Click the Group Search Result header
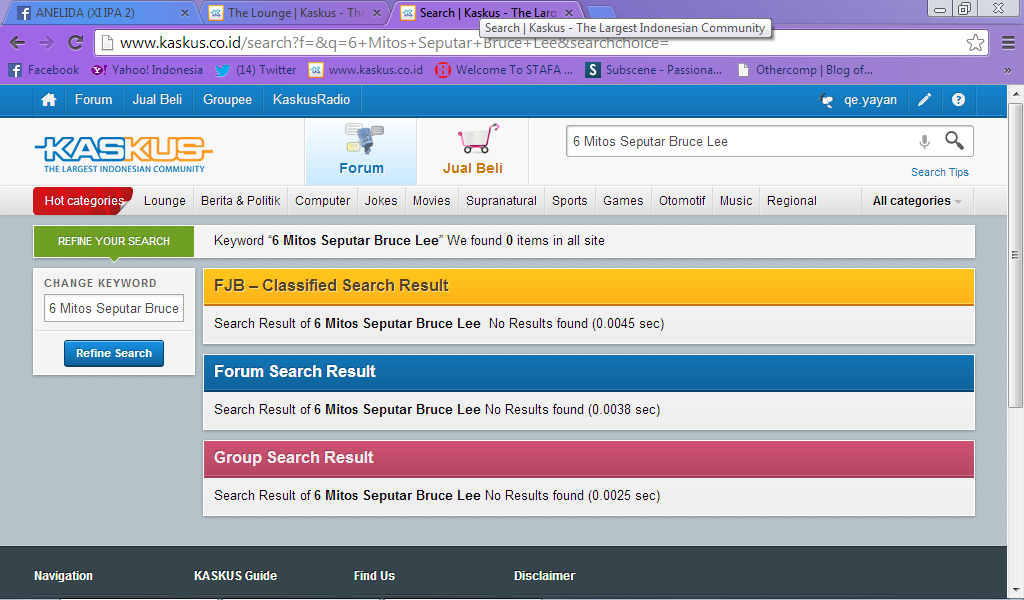Viewport: 1024px width, 600px height. click(588, 458)
